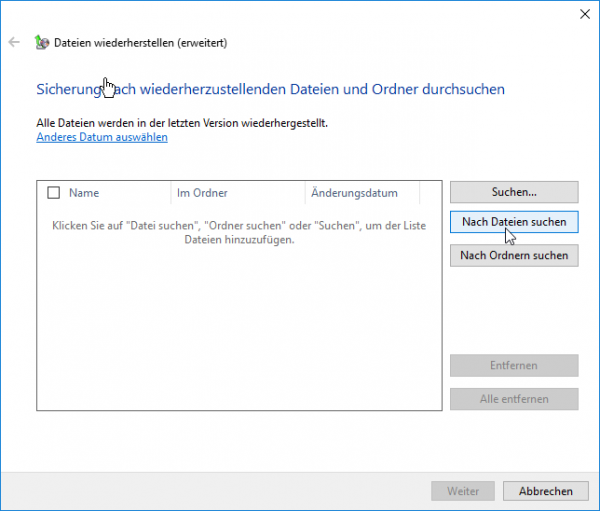
Task: Click the back arrow in the title area
Action: (x=14, y=42)
